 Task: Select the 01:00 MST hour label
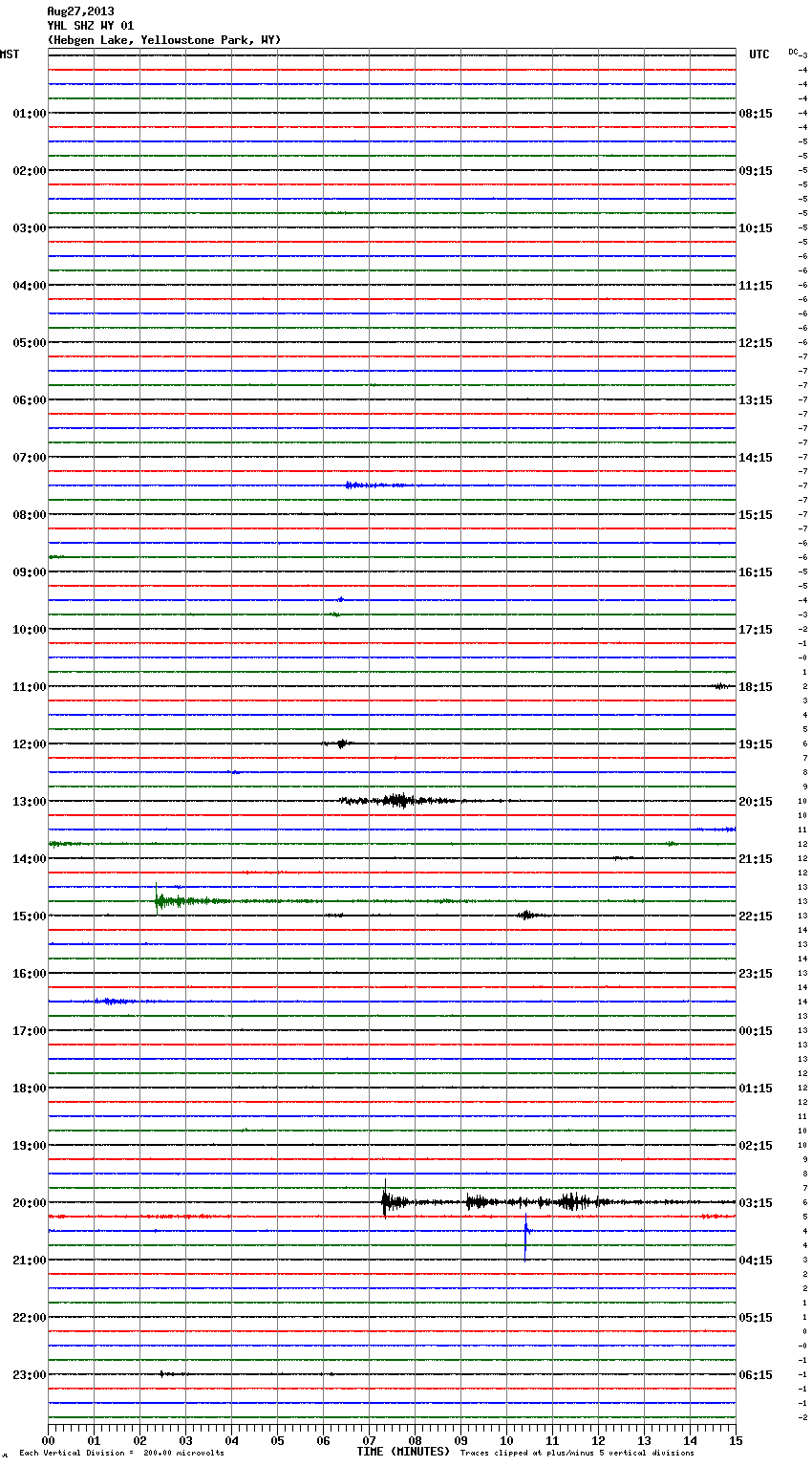(x=29, y=113)
